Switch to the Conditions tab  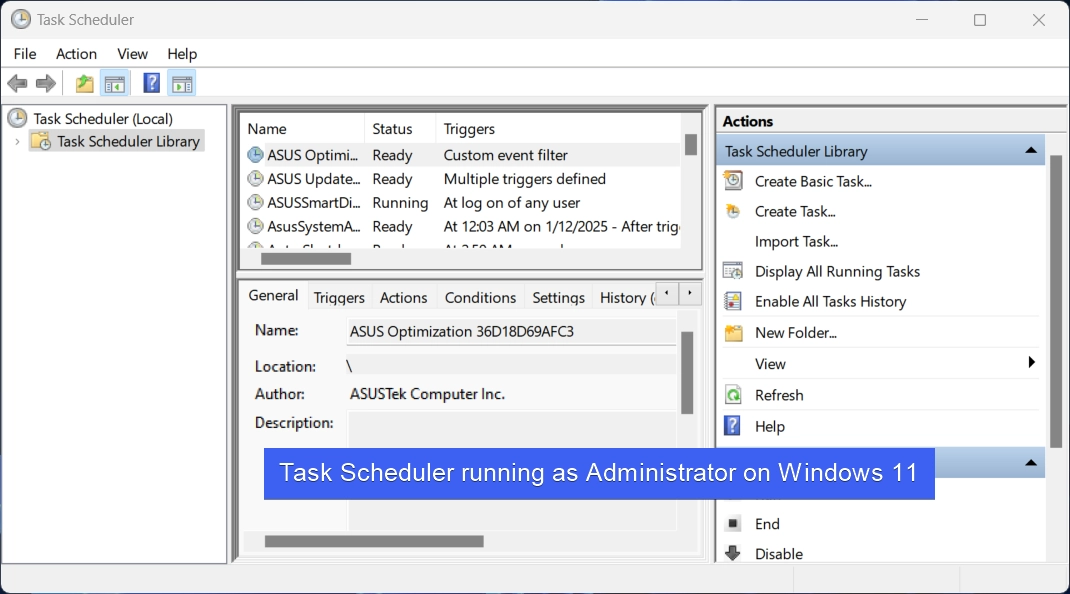480,298
